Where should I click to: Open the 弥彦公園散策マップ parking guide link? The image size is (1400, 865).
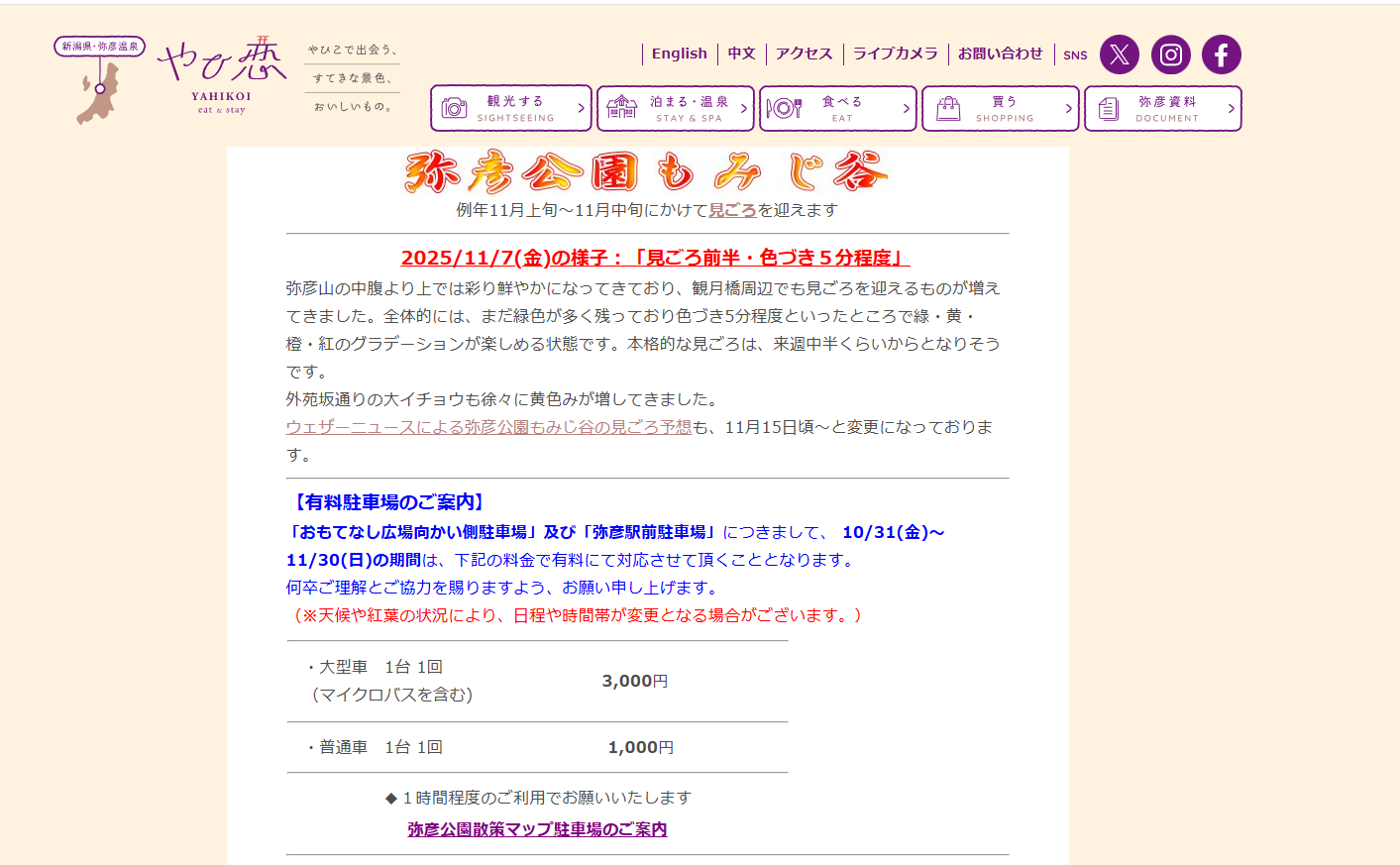coord(537,829)
